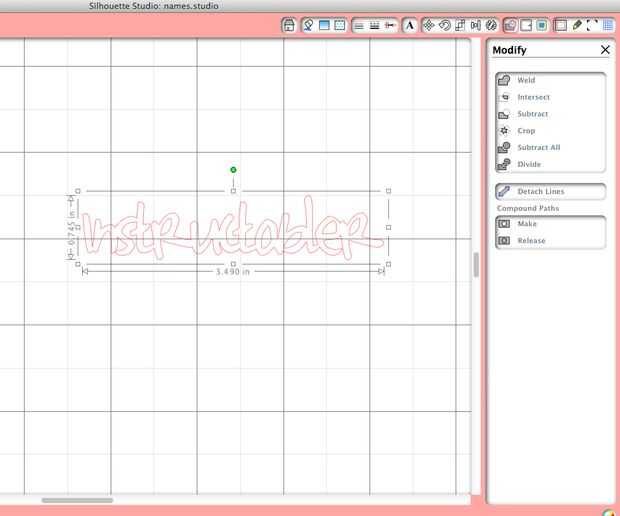Click the bottom-right selection handle
Viewport: 620px width, 516px height.
coord(388,264)
